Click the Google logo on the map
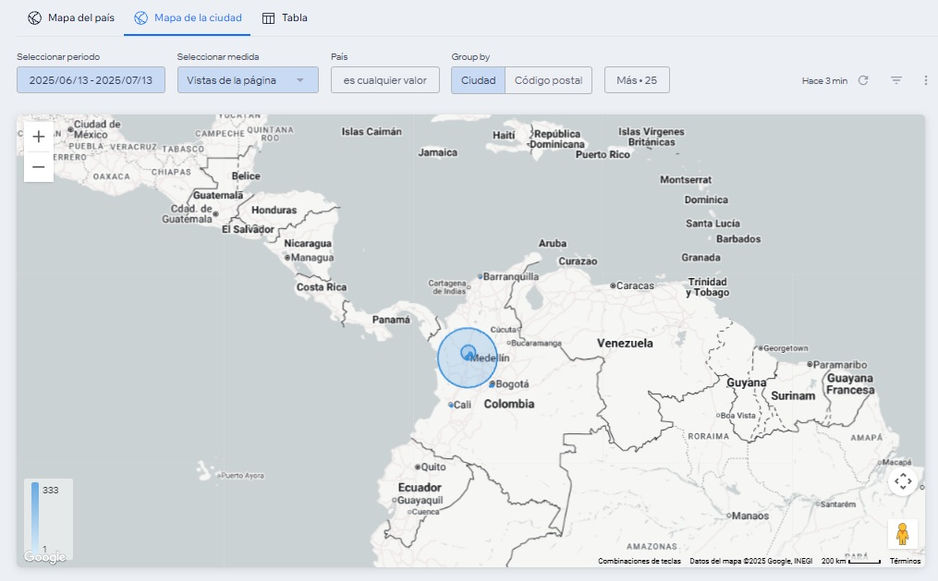The height and width of the screenshot is (581, 938). tap(45, 557)
